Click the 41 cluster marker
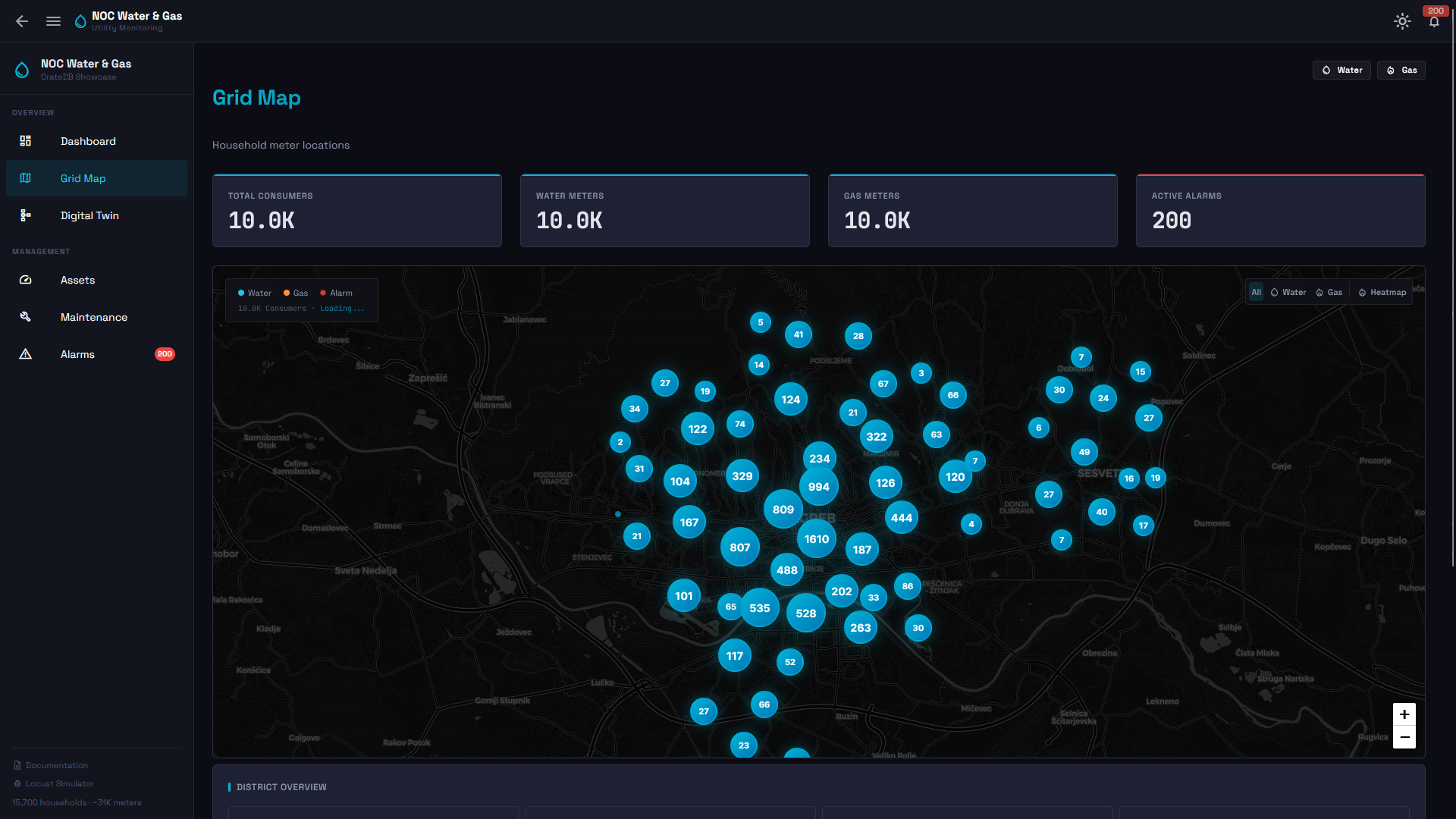The height and width of the screenshot is (819, 1456). [x=799, y=334]
